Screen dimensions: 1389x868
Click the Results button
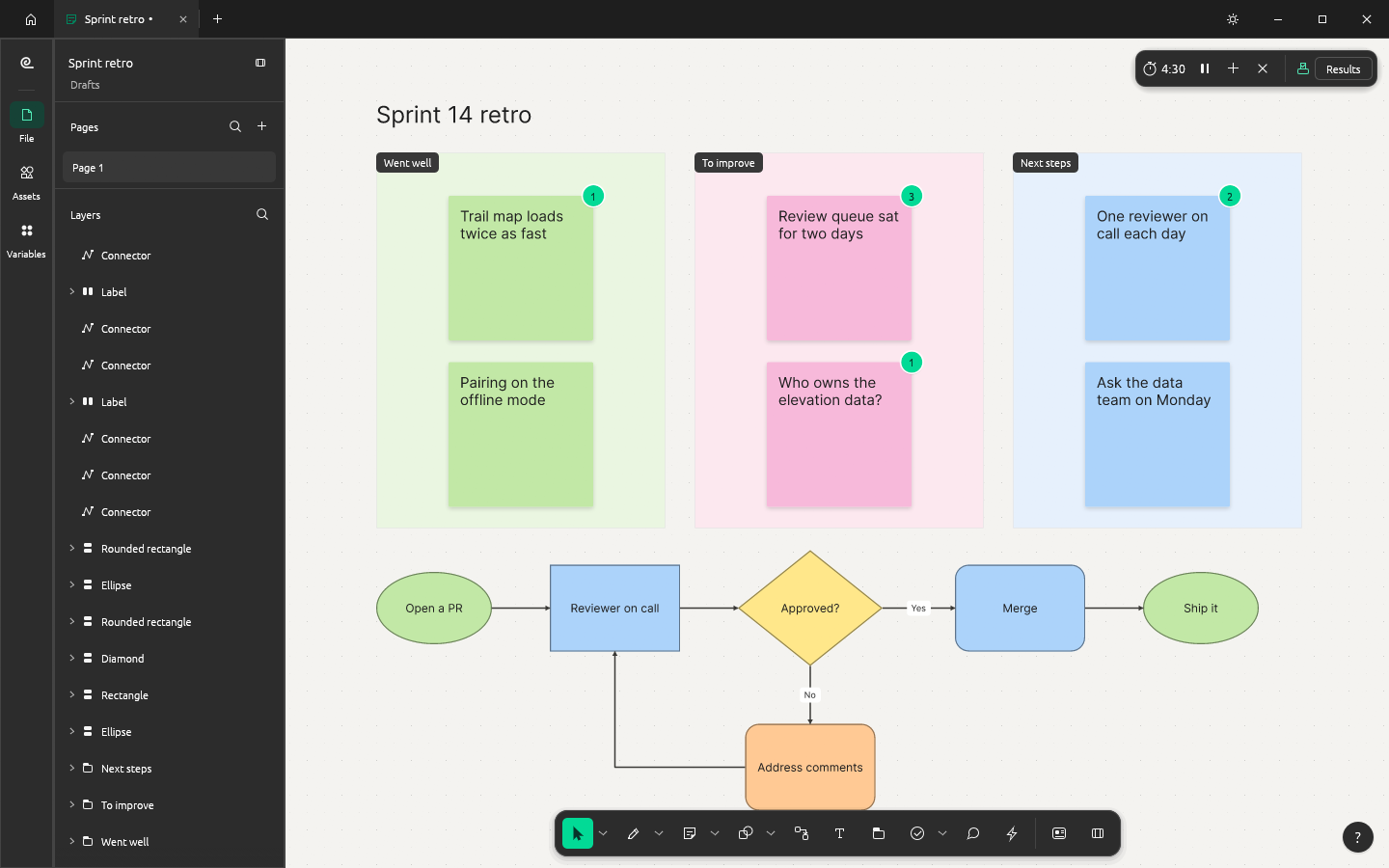[1343, 68]
